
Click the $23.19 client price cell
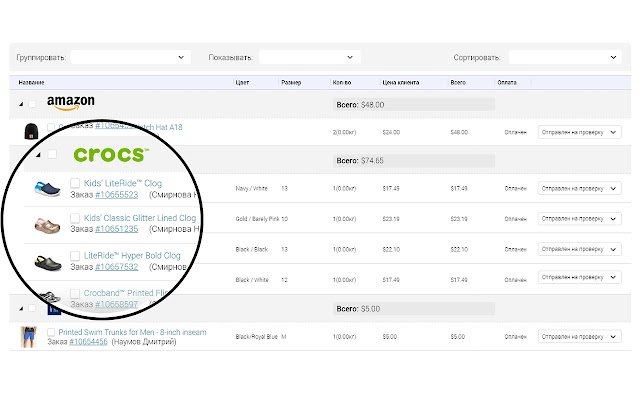tap(391, 219)
